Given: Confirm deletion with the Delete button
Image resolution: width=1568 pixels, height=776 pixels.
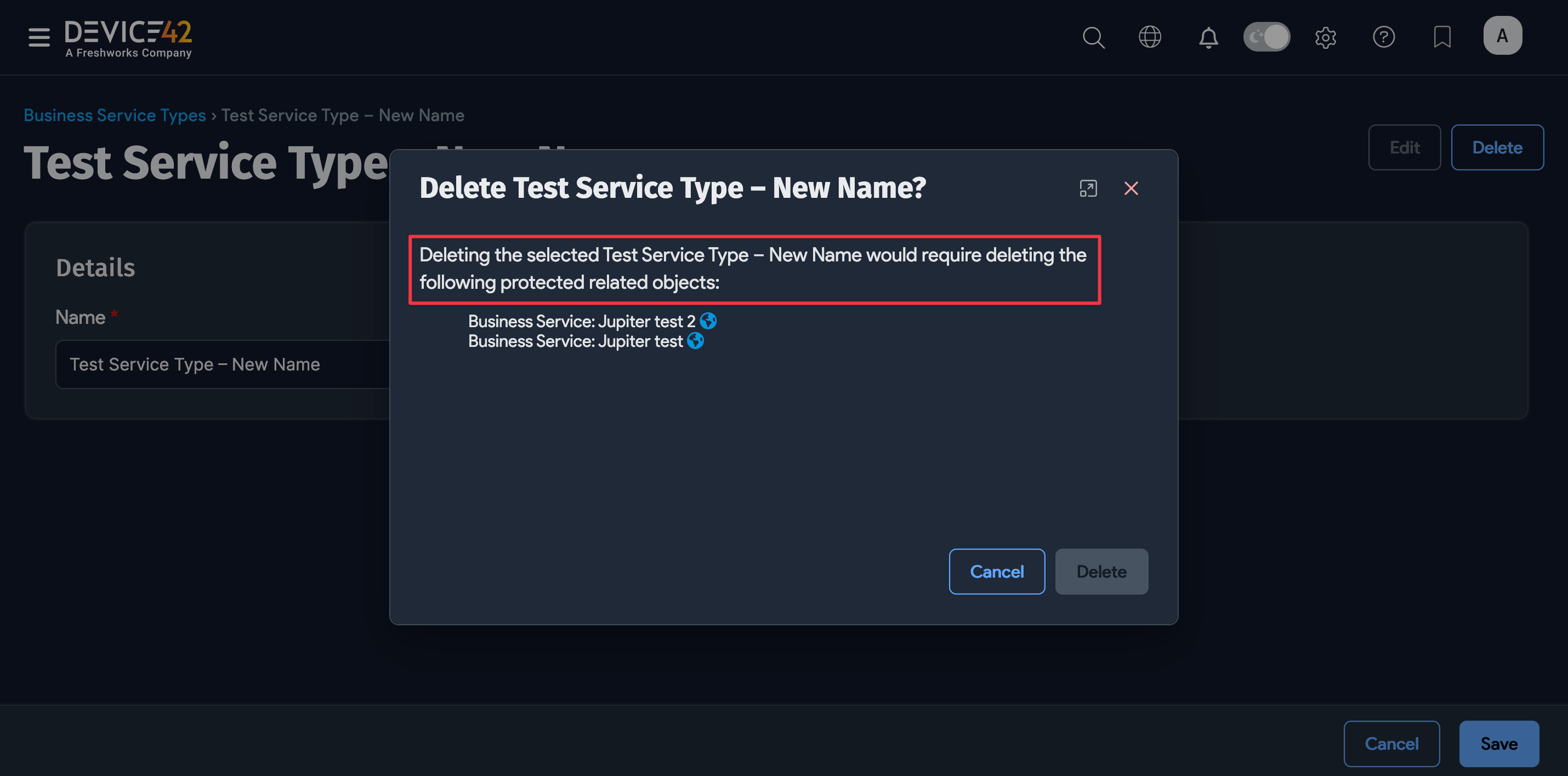Looking at the screenshot, I should (x=1101, y=572).
